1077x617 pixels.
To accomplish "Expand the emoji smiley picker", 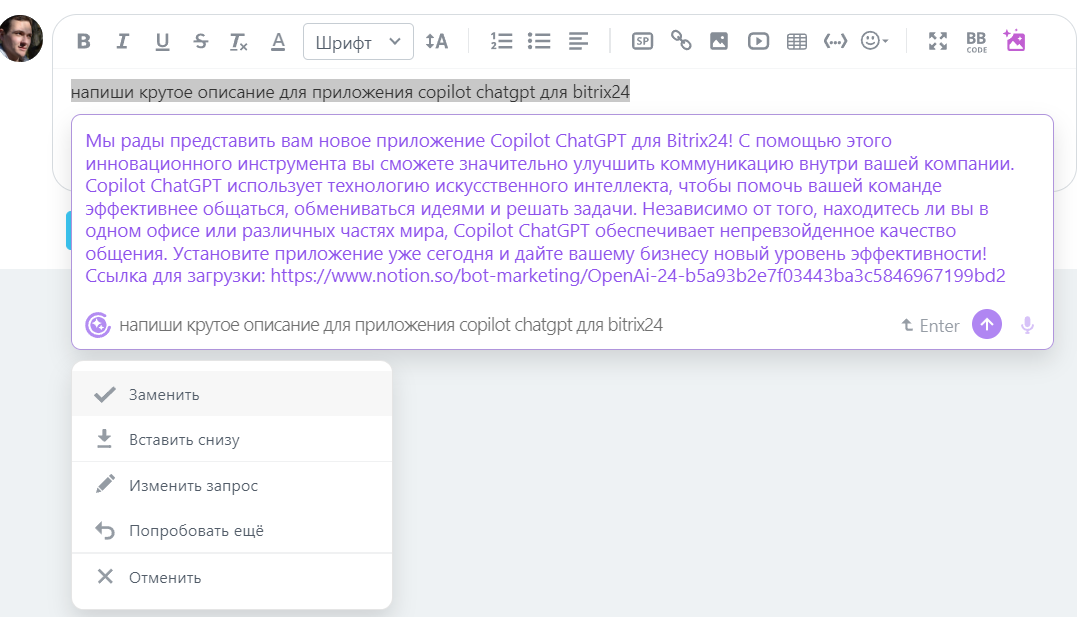I will (x=874, y=41).
